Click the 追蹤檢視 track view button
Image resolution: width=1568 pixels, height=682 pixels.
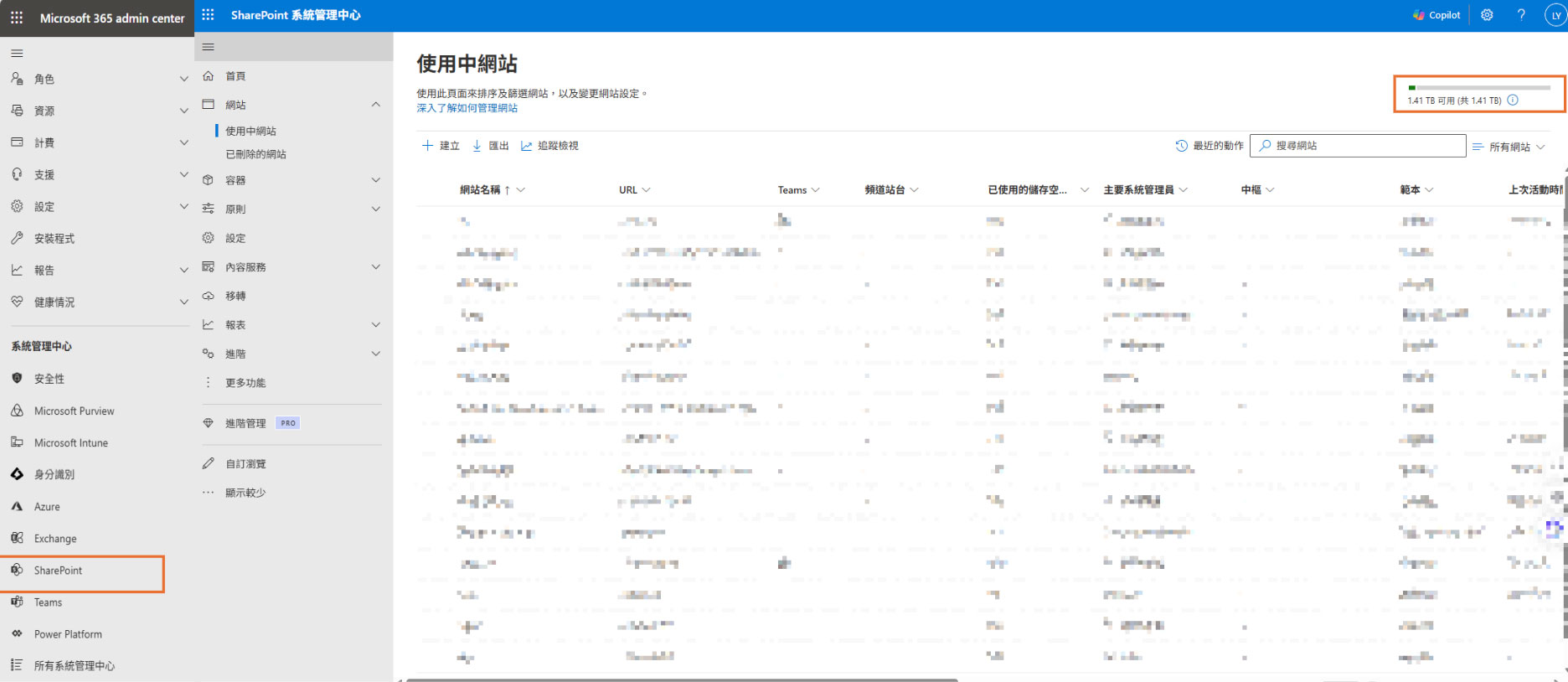[549, 146]
